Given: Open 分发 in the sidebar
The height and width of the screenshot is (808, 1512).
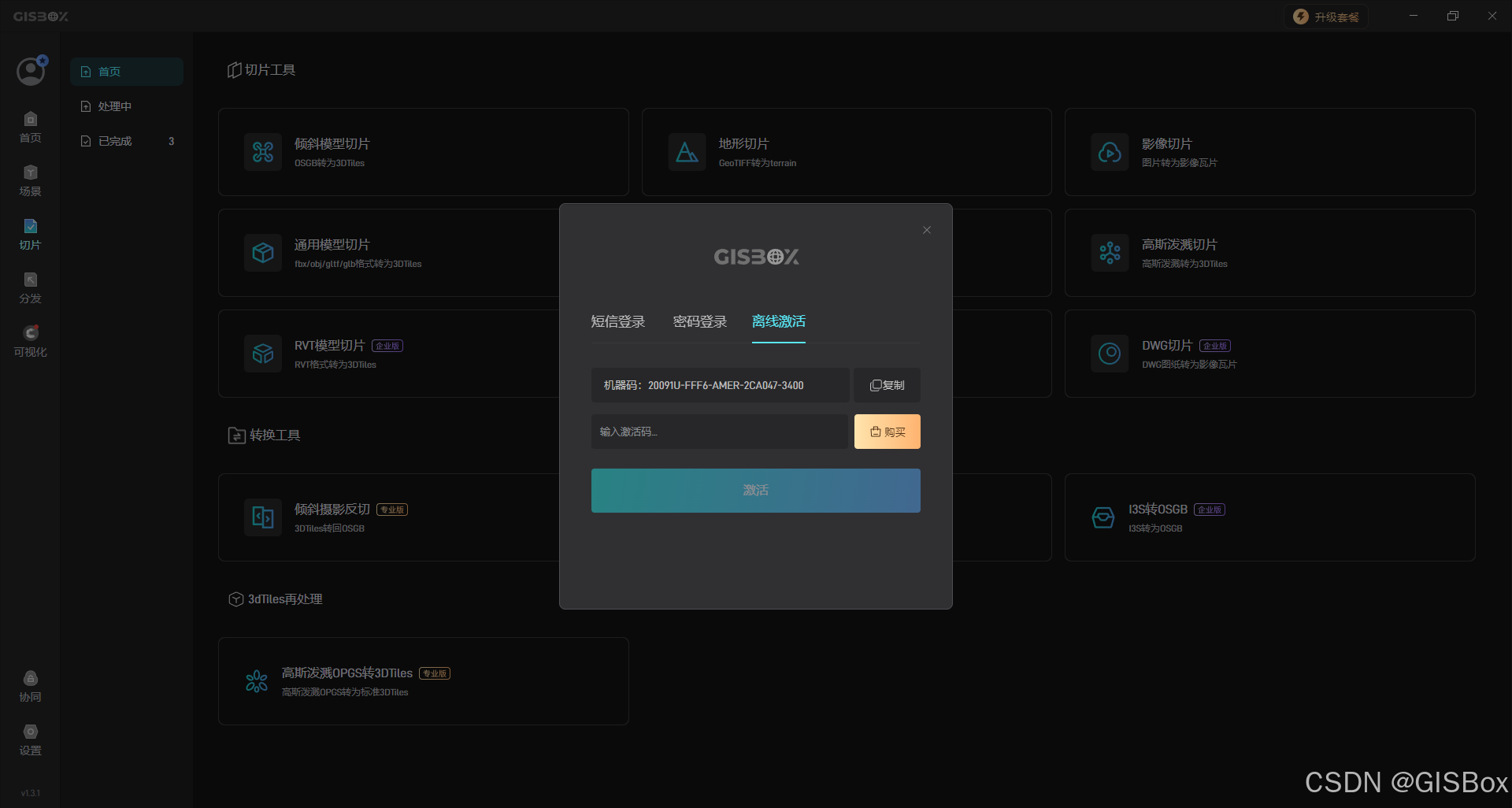Looking at the screenshot, I should [x=30, y=288].
